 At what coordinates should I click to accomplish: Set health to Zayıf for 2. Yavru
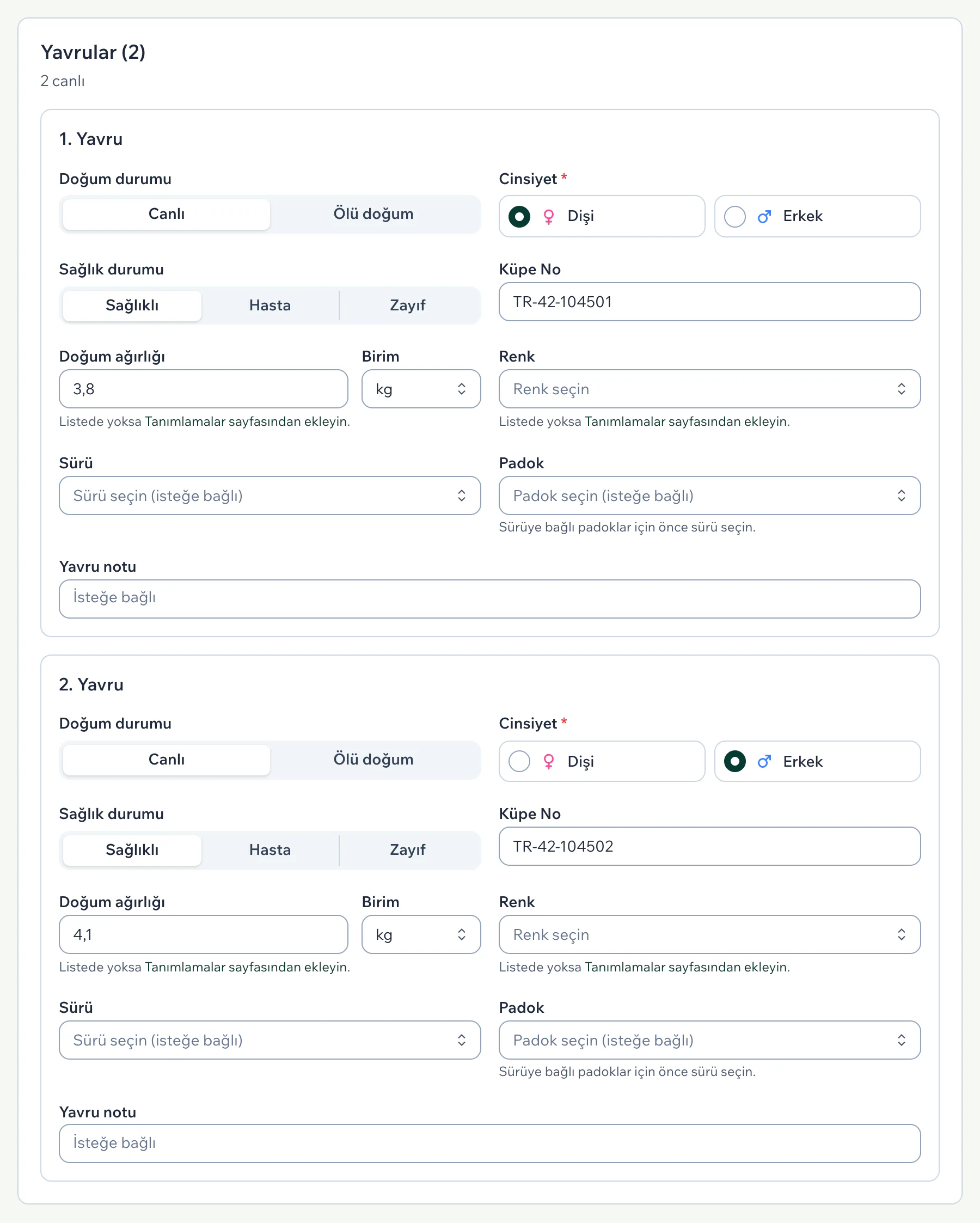point(408,850)
